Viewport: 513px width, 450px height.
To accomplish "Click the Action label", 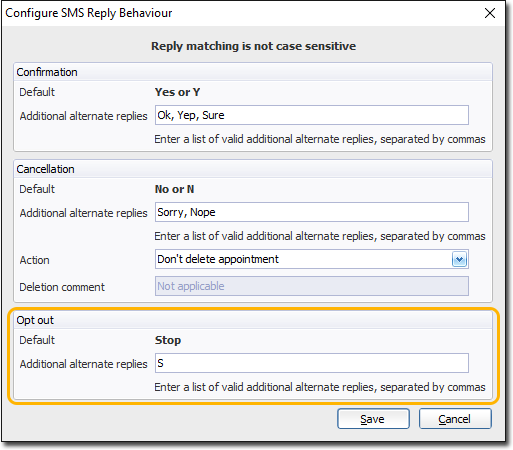I will [x=34, y=260].
